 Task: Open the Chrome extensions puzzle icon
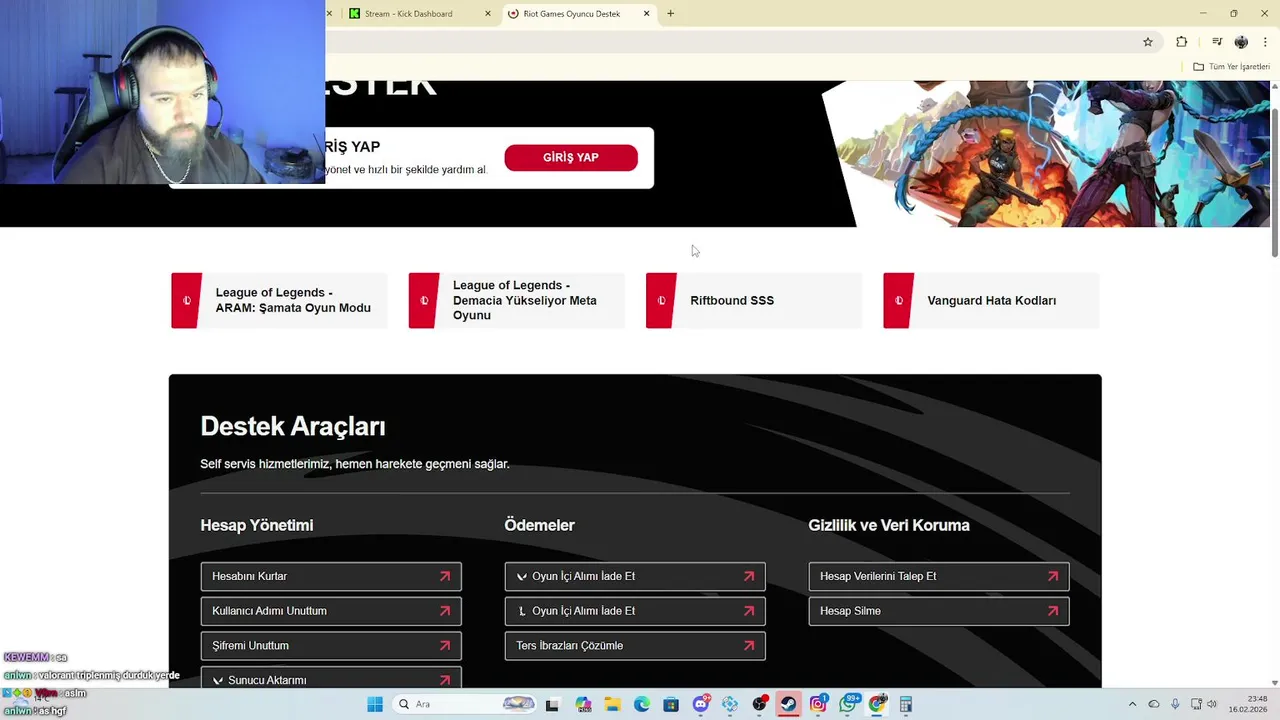pos(1182,42)
